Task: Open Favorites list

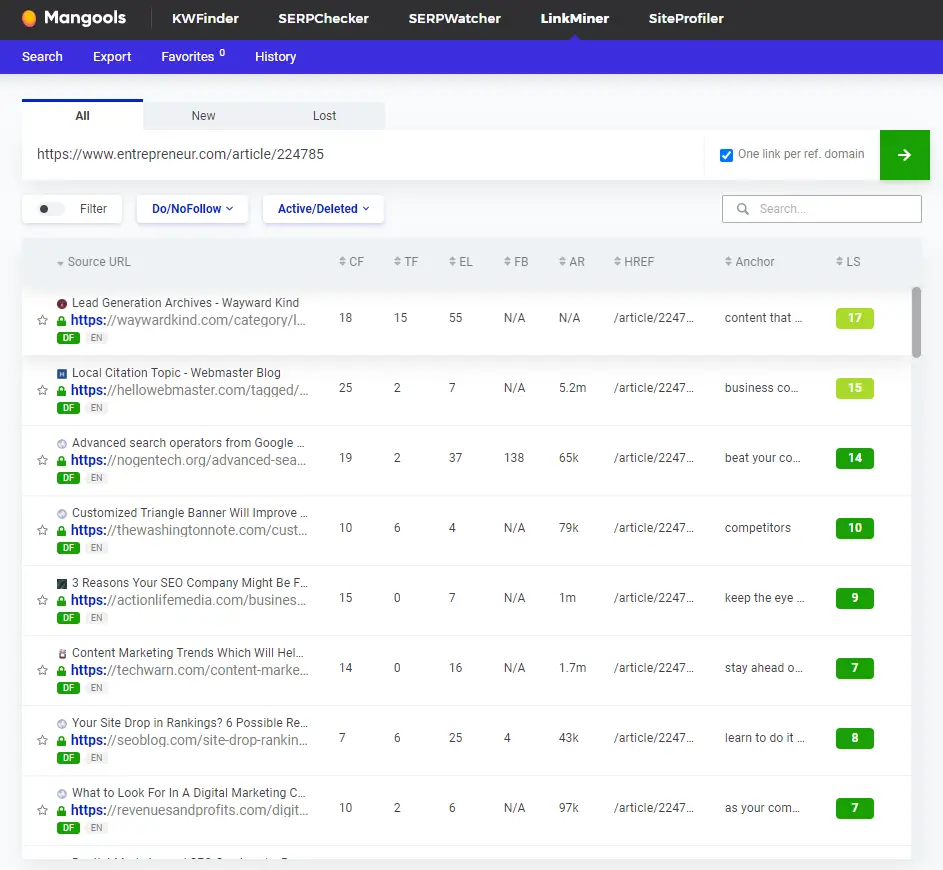Action: coord(193,57)
